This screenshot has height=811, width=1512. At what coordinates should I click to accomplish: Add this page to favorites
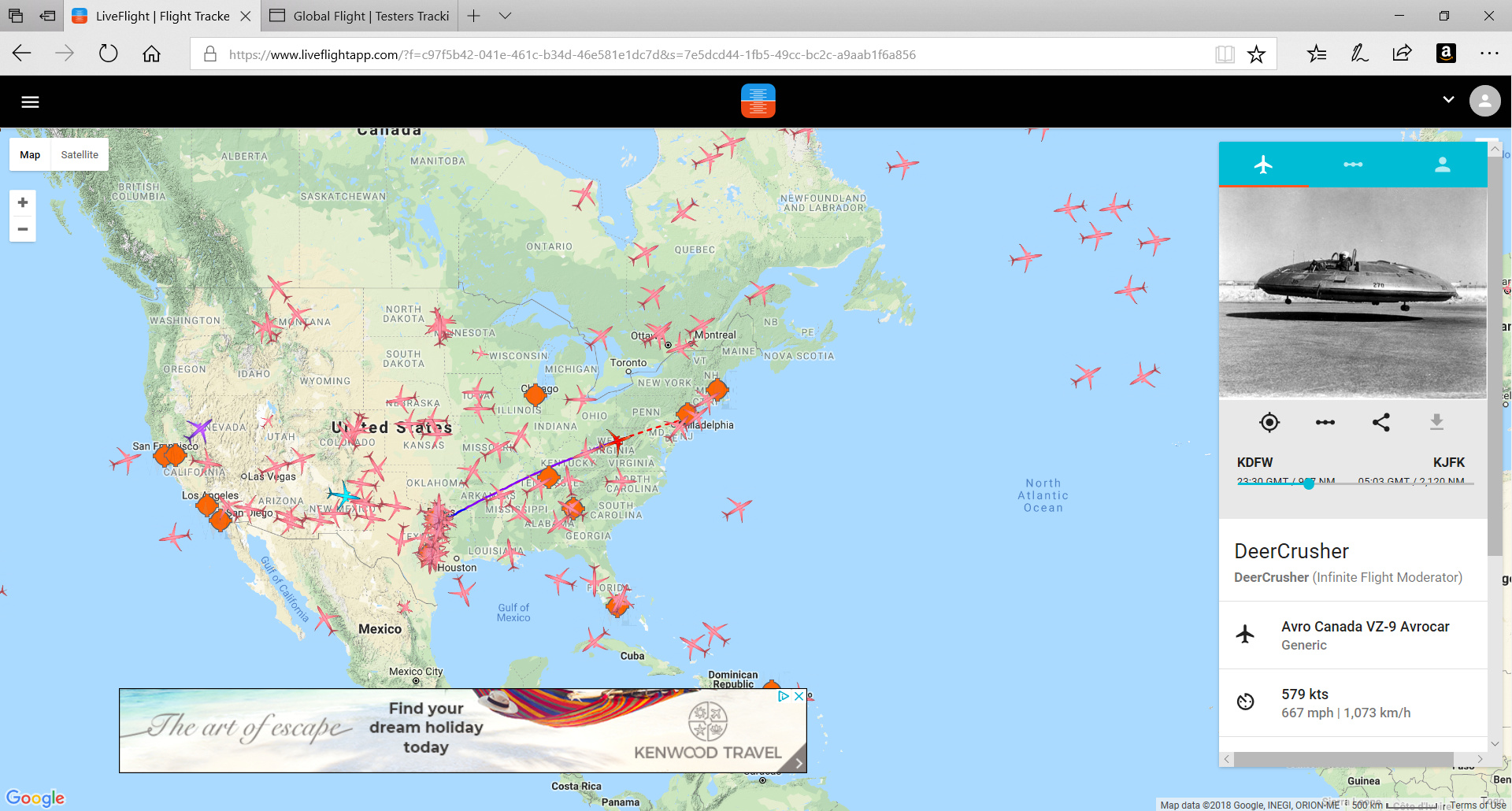pyautogui.click(x=1256, y=54)
